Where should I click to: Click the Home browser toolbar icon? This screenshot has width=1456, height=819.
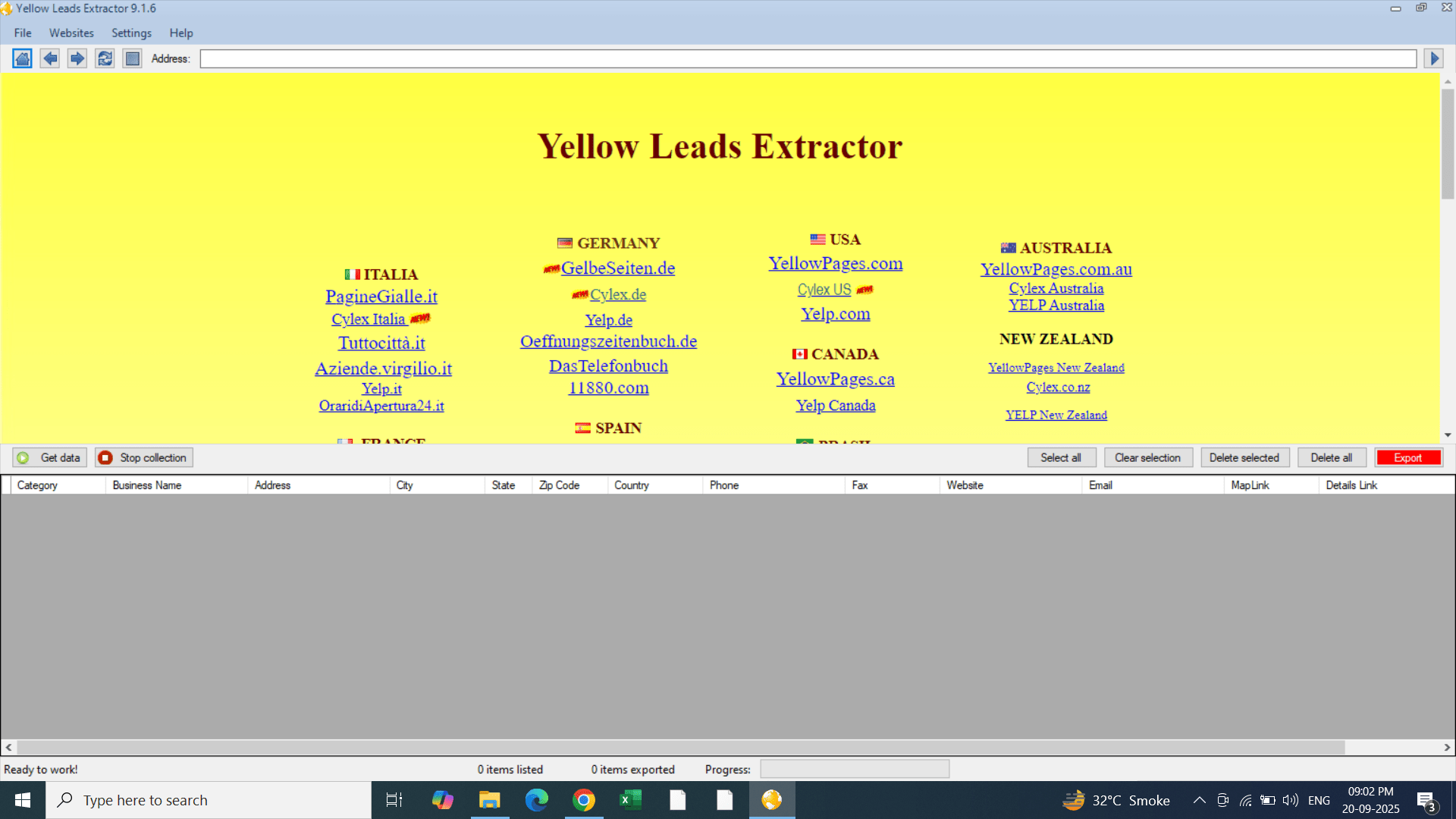[x=22, y=58]
